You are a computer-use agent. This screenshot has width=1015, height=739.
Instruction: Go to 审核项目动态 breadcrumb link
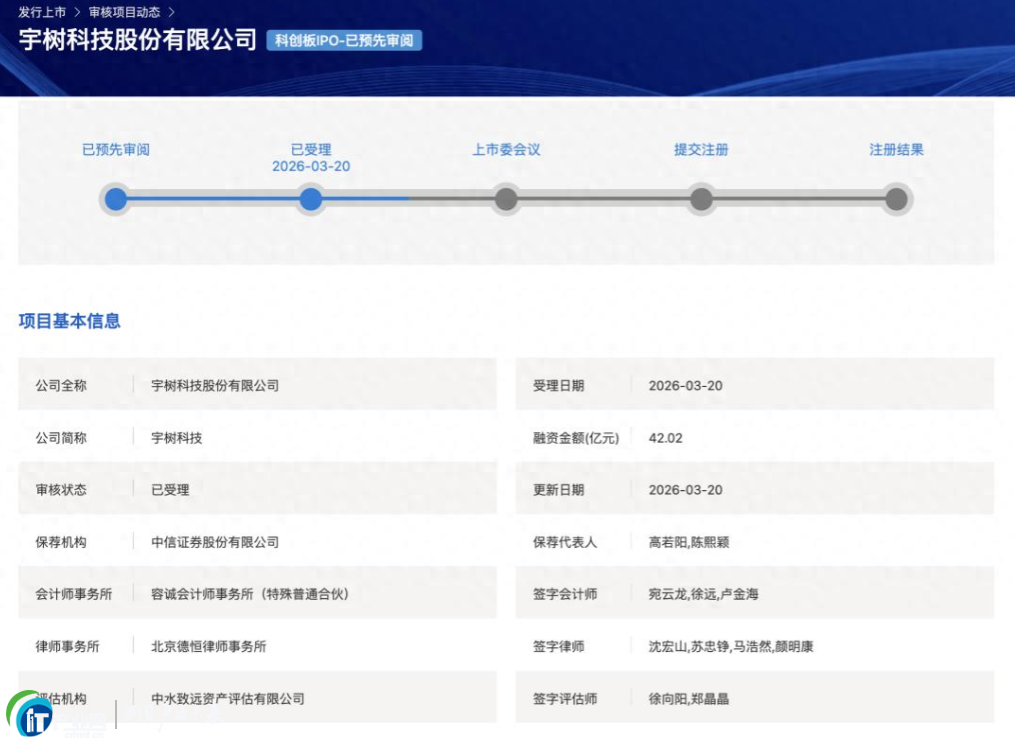[124, 12]
